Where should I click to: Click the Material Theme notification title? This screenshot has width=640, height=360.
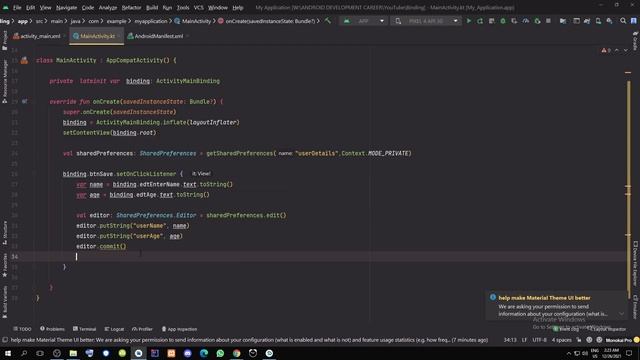[x=544, y=298]
